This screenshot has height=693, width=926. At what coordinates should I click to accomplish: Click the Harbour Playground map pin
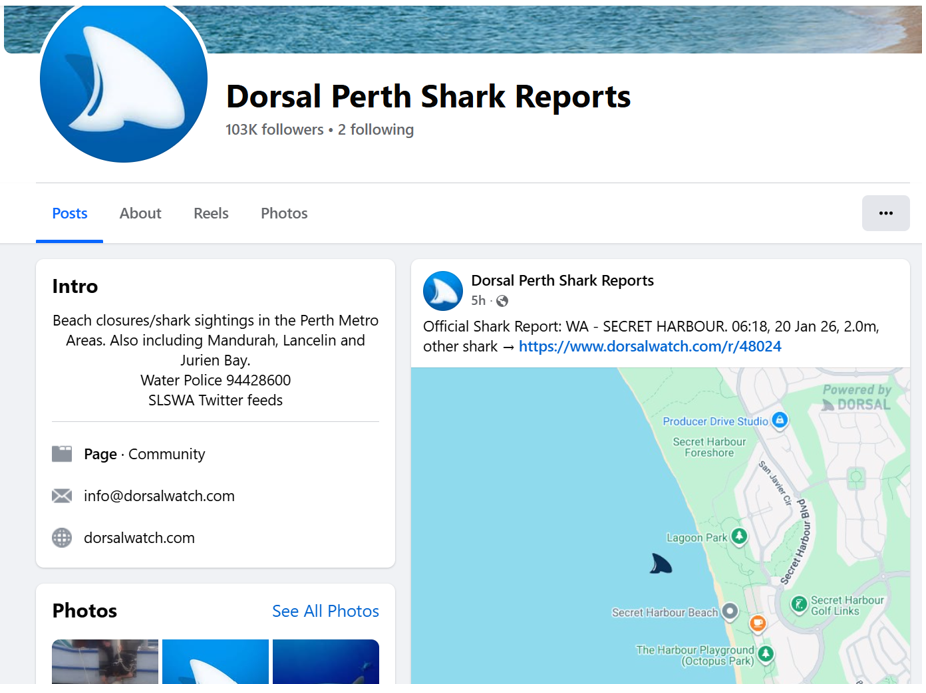(765, 654)
